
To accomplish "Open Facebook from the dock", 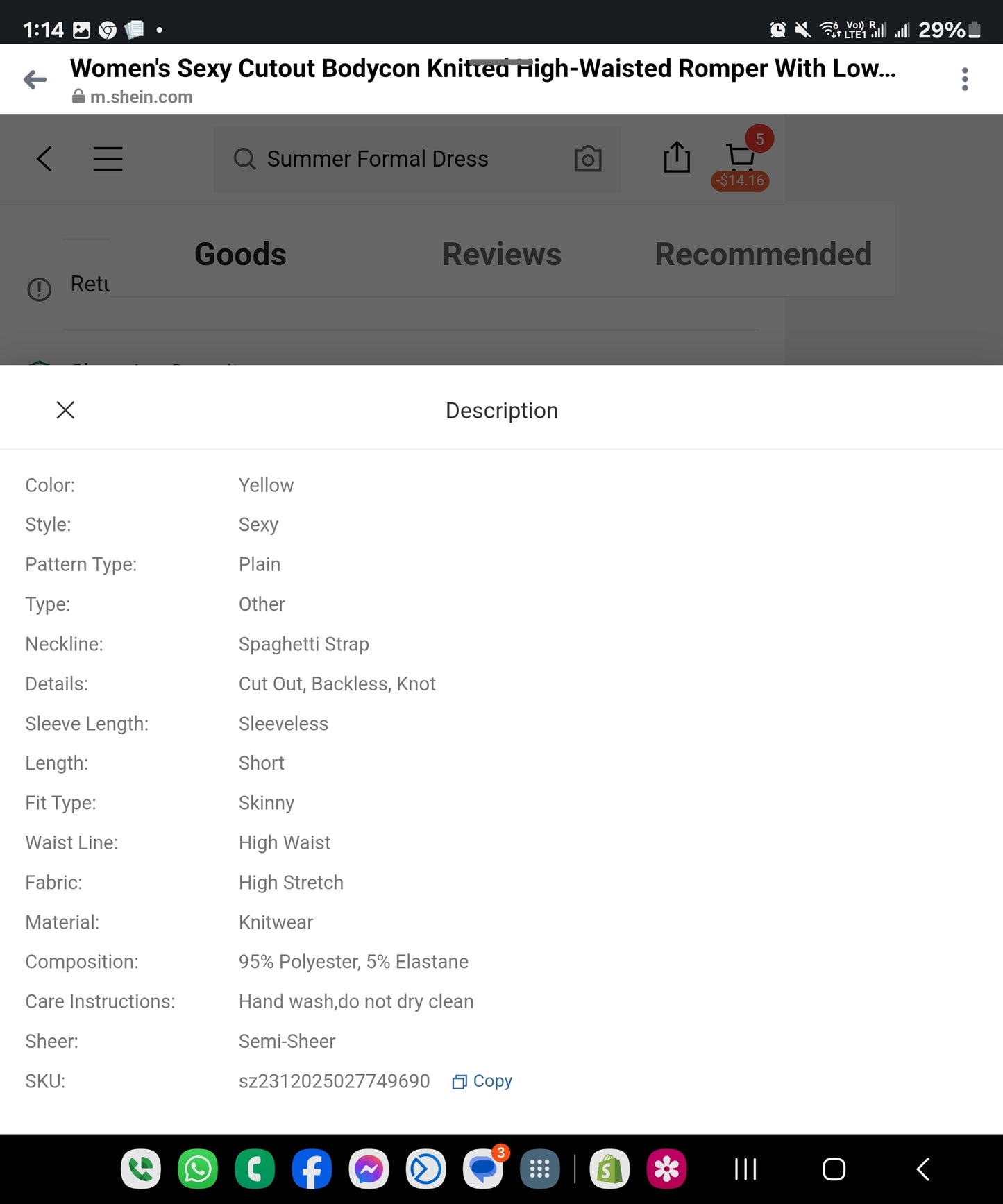I will pyautogui.click(x=312, y=1169).
